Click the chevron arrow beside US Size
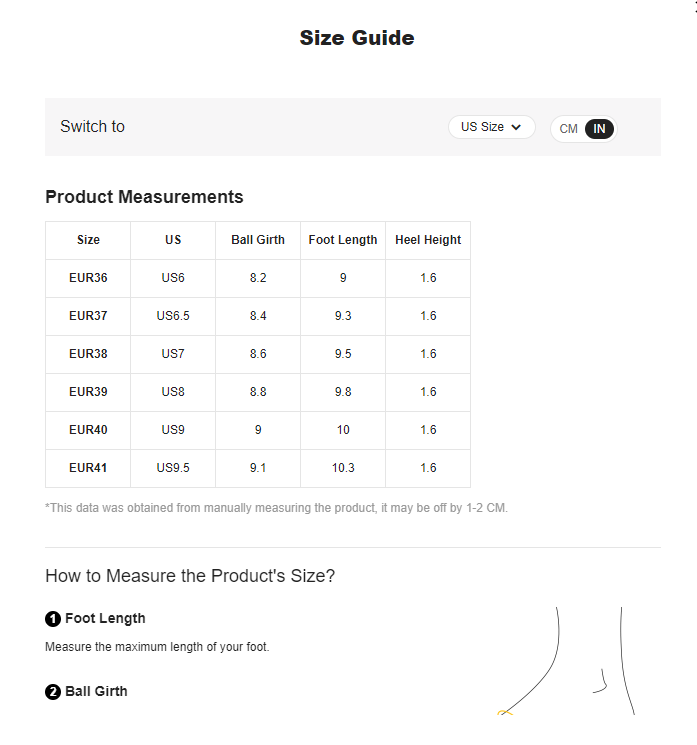The image size is (697, 745). click(516, 127)
